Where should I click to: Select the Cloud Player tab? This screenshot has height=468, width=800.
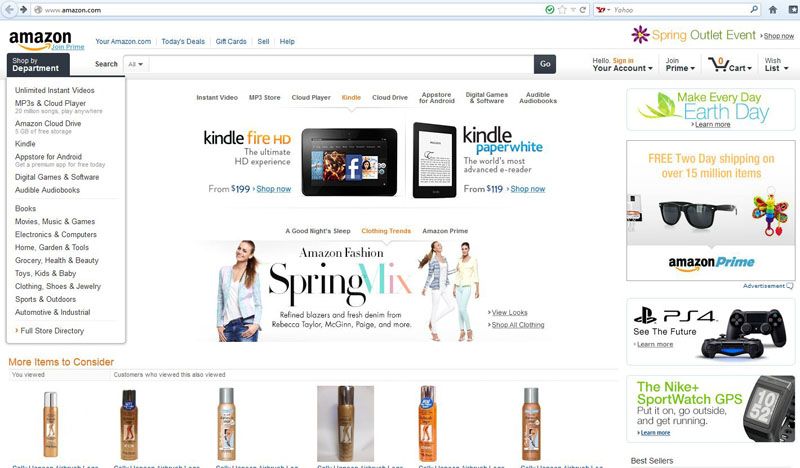point(311,97)
